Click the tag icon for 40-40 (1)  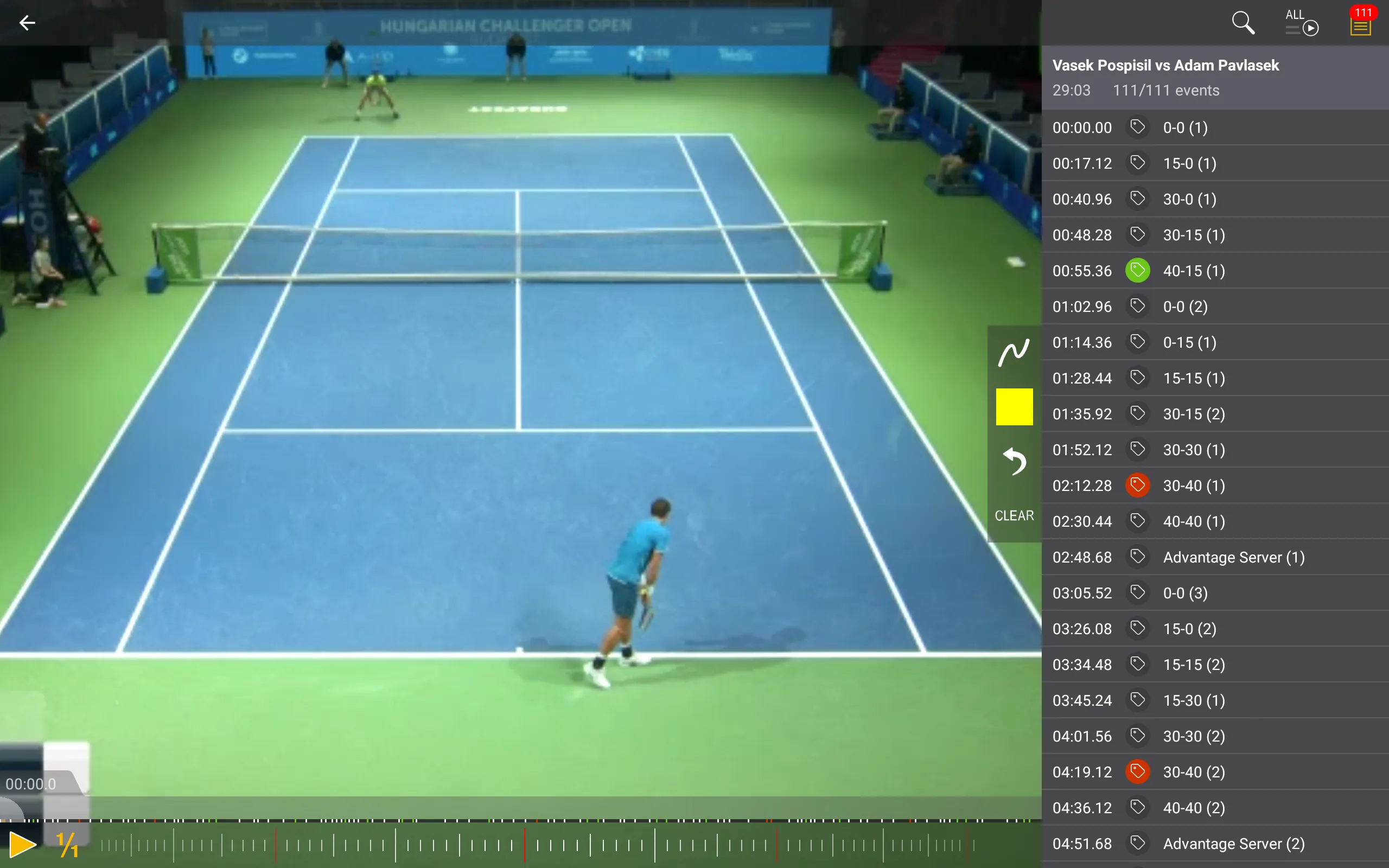1137,521
